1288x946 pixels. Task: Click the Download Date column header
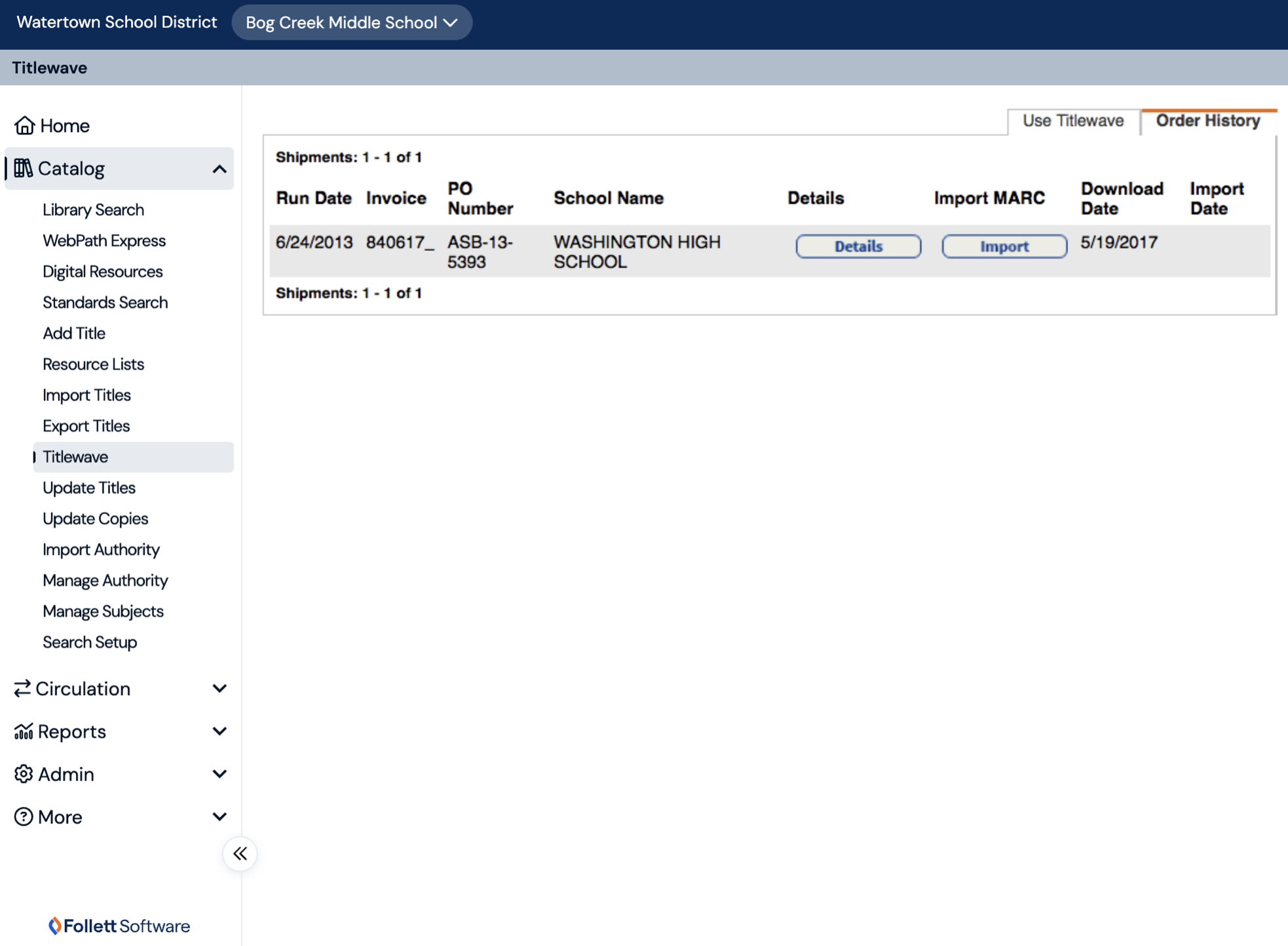[x=1122, y=199]
